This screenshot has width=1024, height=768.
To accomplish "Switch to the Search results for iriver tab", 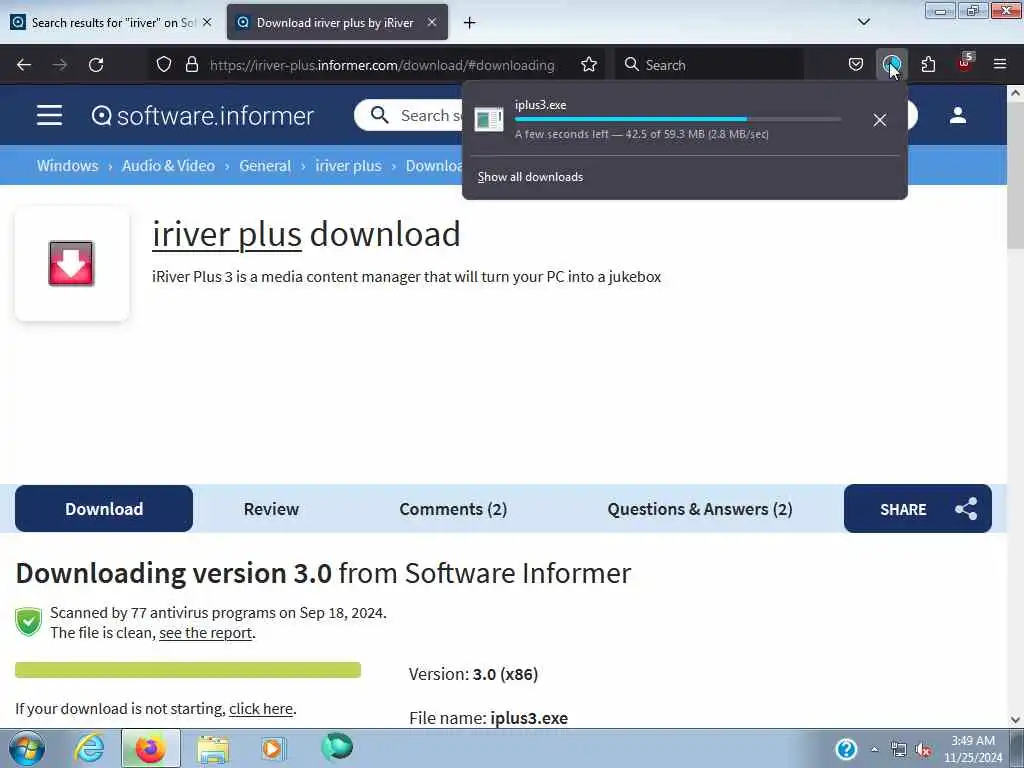I will [112, 23].
